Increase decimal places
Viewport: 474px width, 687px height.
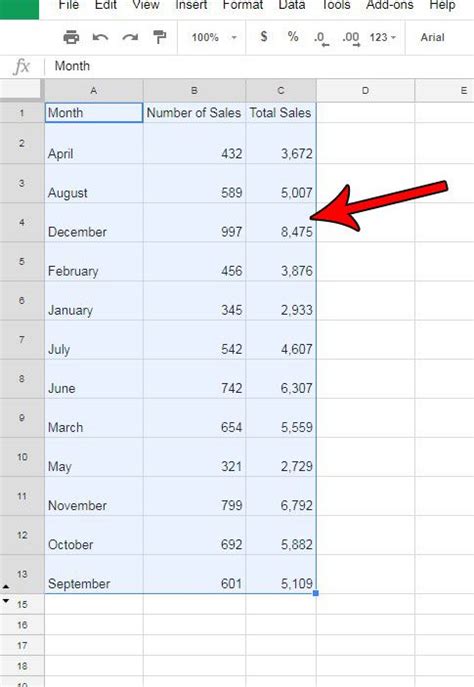(x=351, y=38)
